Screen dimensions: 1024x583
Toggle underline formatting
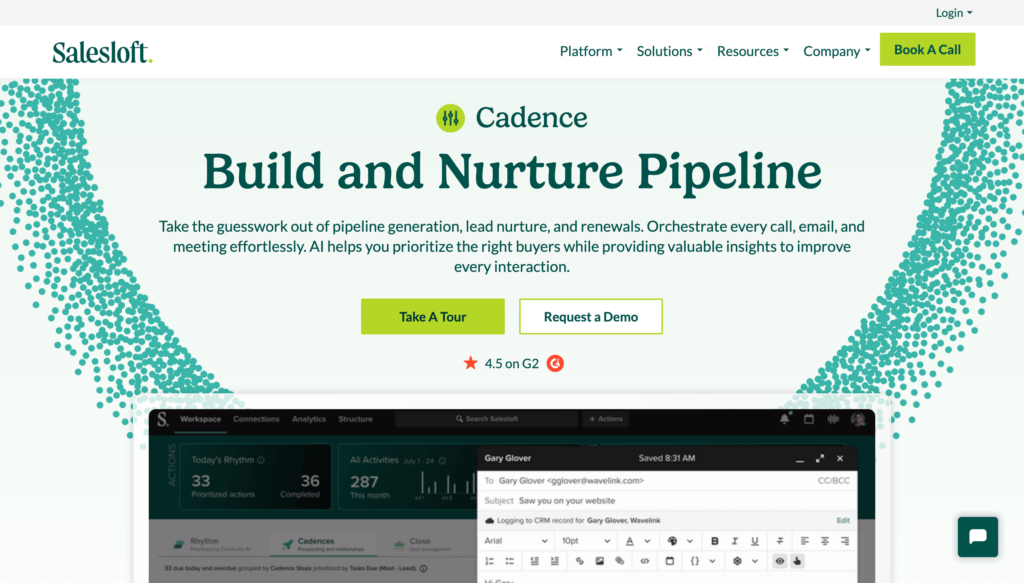pyautogui.click(x=755, y=541)
